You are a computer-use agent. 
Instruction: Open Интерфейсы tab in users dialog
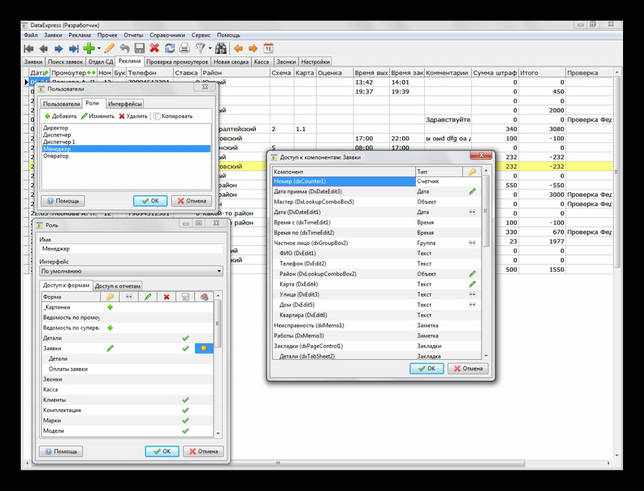point(125,104)
